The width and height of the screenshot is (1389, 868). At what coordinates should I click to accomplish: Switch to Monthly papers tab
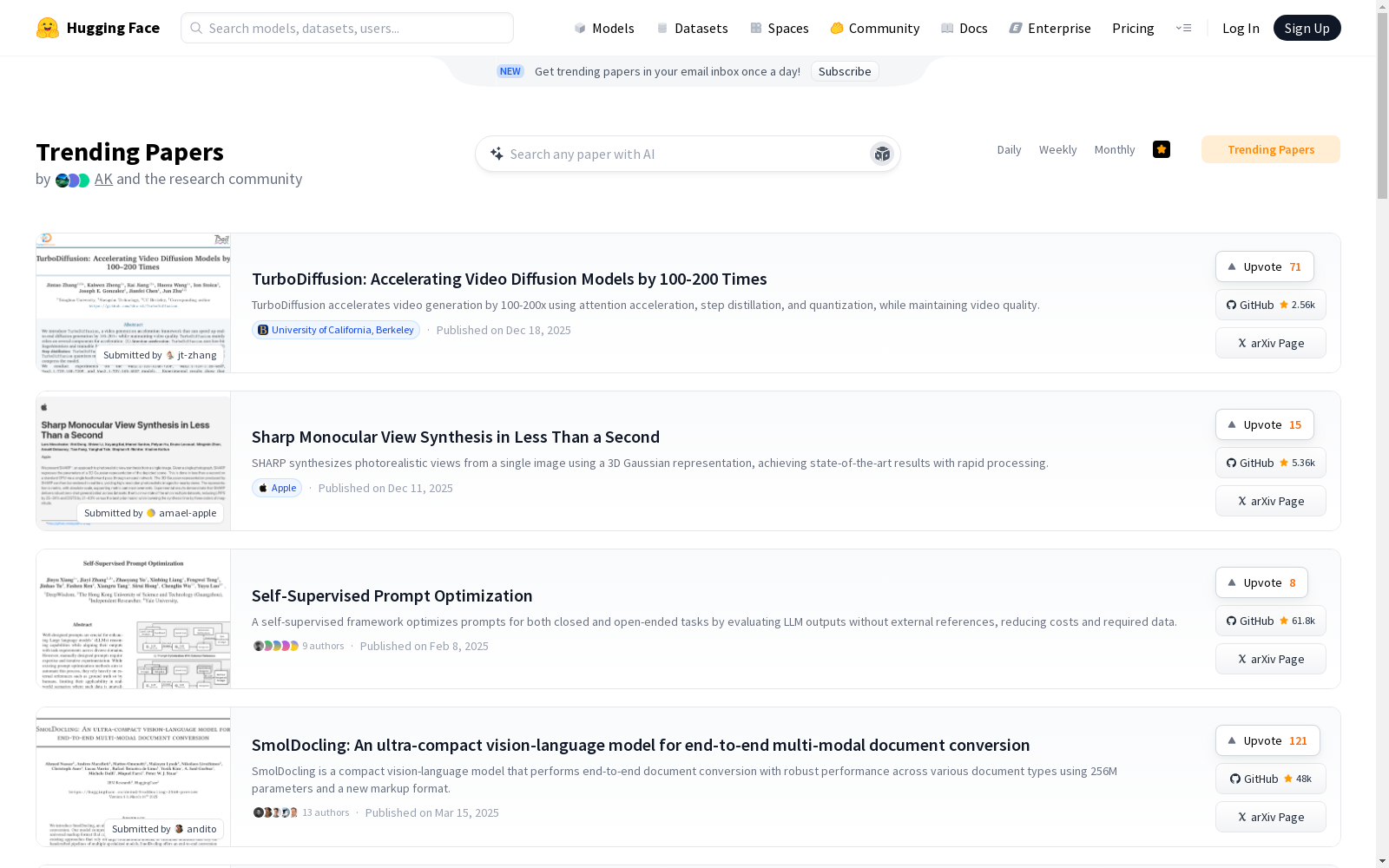1115,149
